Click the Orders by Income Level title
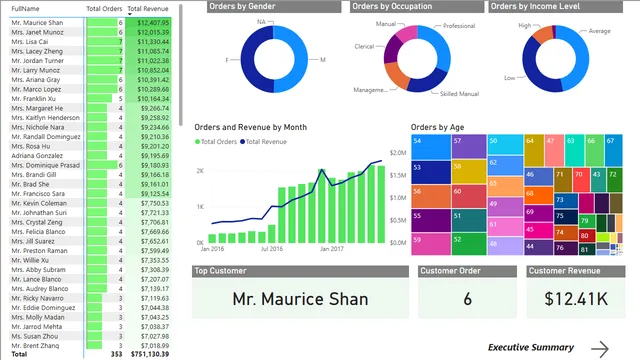640x360 pixels. pos(556,7)
